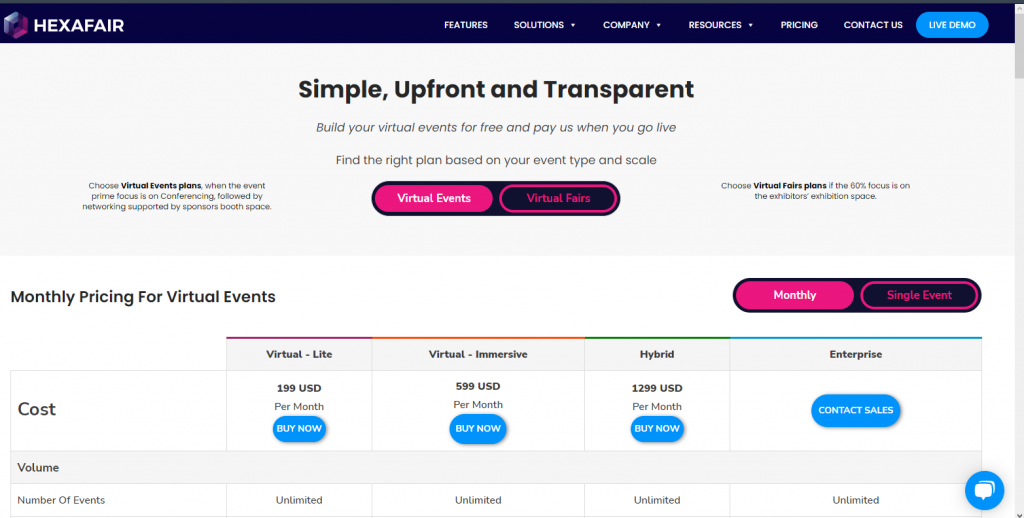
Task: Open the Contact Us page
Action: point(872,25)
